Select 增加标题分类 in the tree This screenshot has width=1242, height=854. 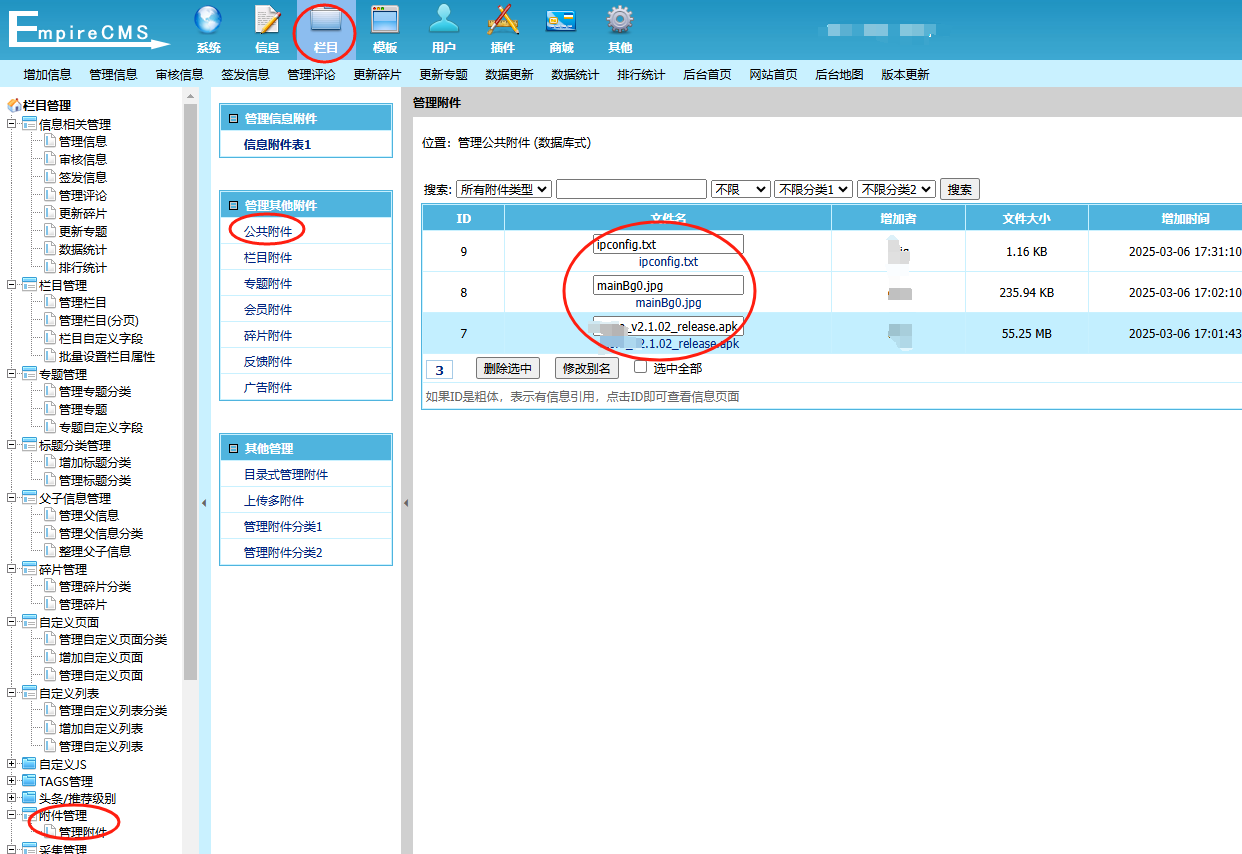click(x=94, y=462)
